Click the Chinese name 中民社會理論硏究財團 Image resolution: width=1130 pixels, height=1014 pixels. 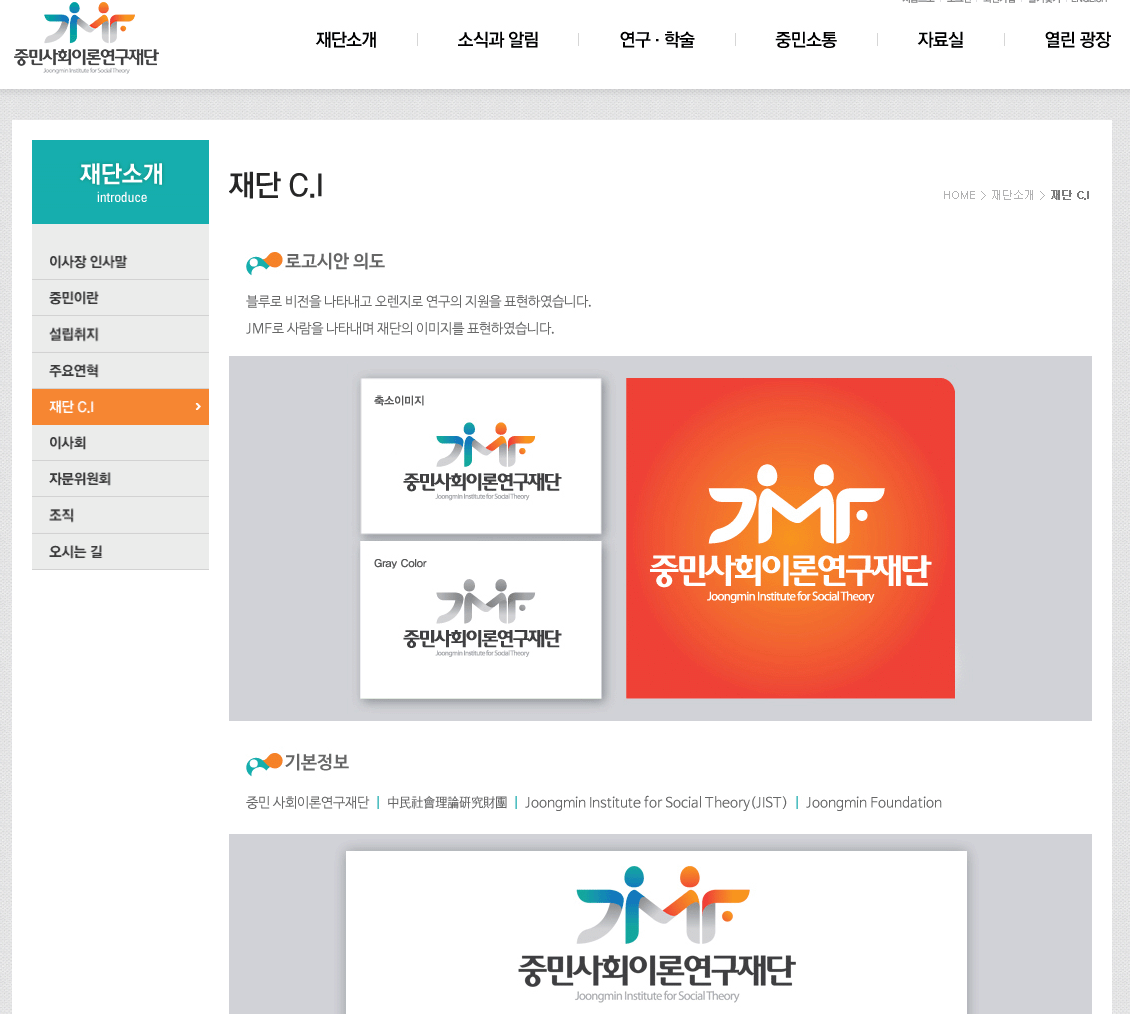coord(447,802)
